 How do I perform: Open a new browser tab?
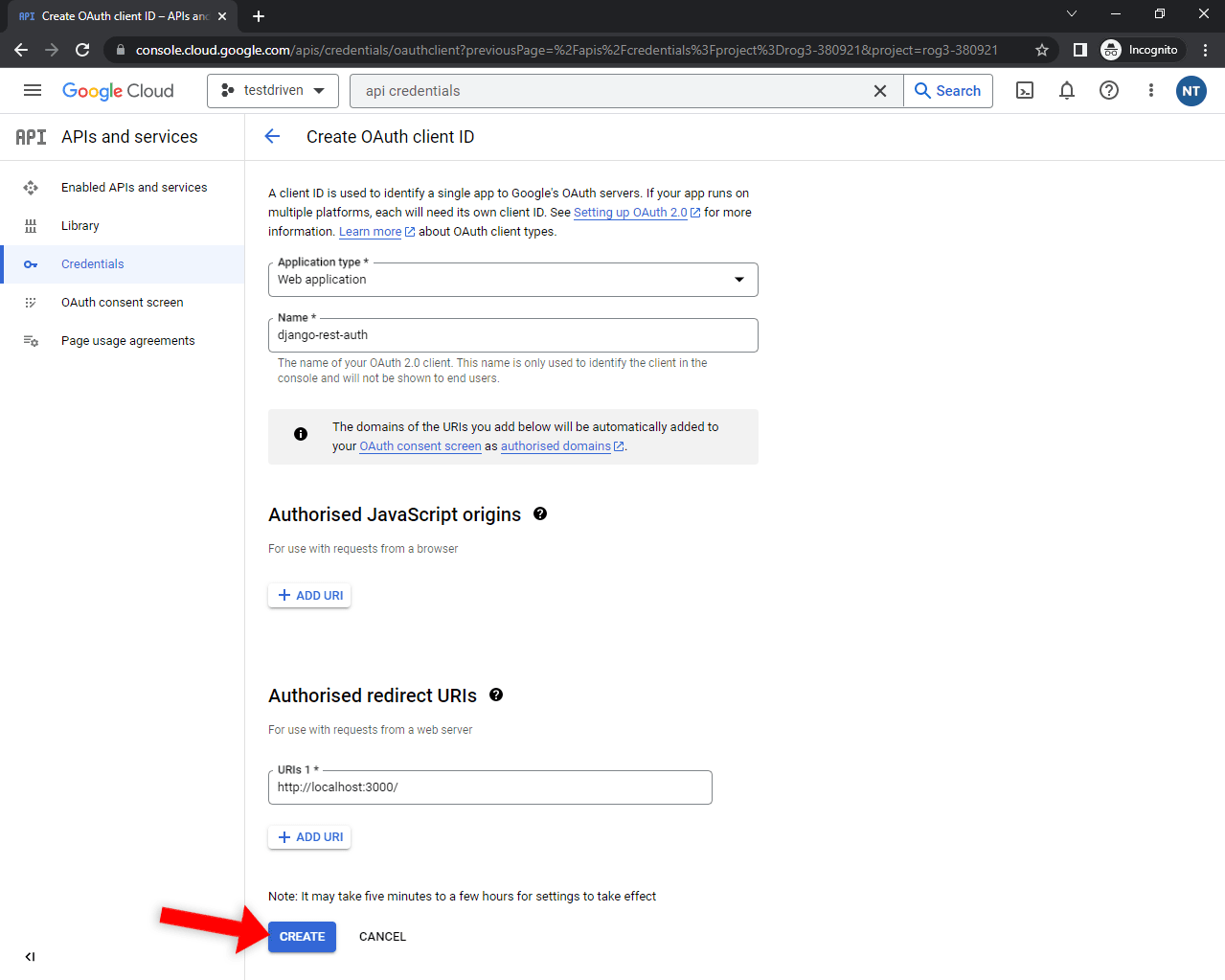259,16
